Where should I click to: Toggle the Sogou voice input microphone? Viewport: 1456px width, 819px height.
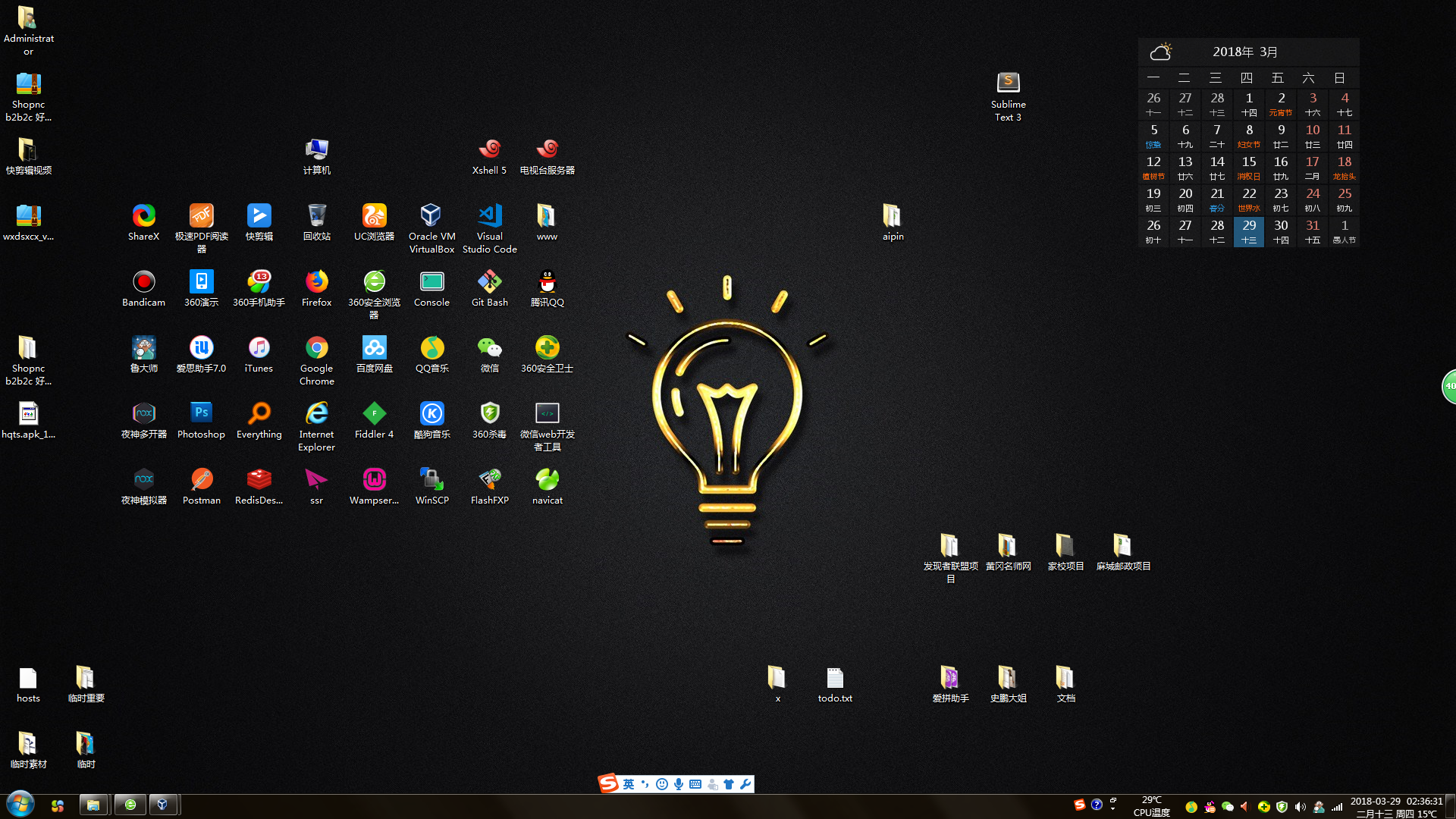pyautogui.click(x=679, y=784)
